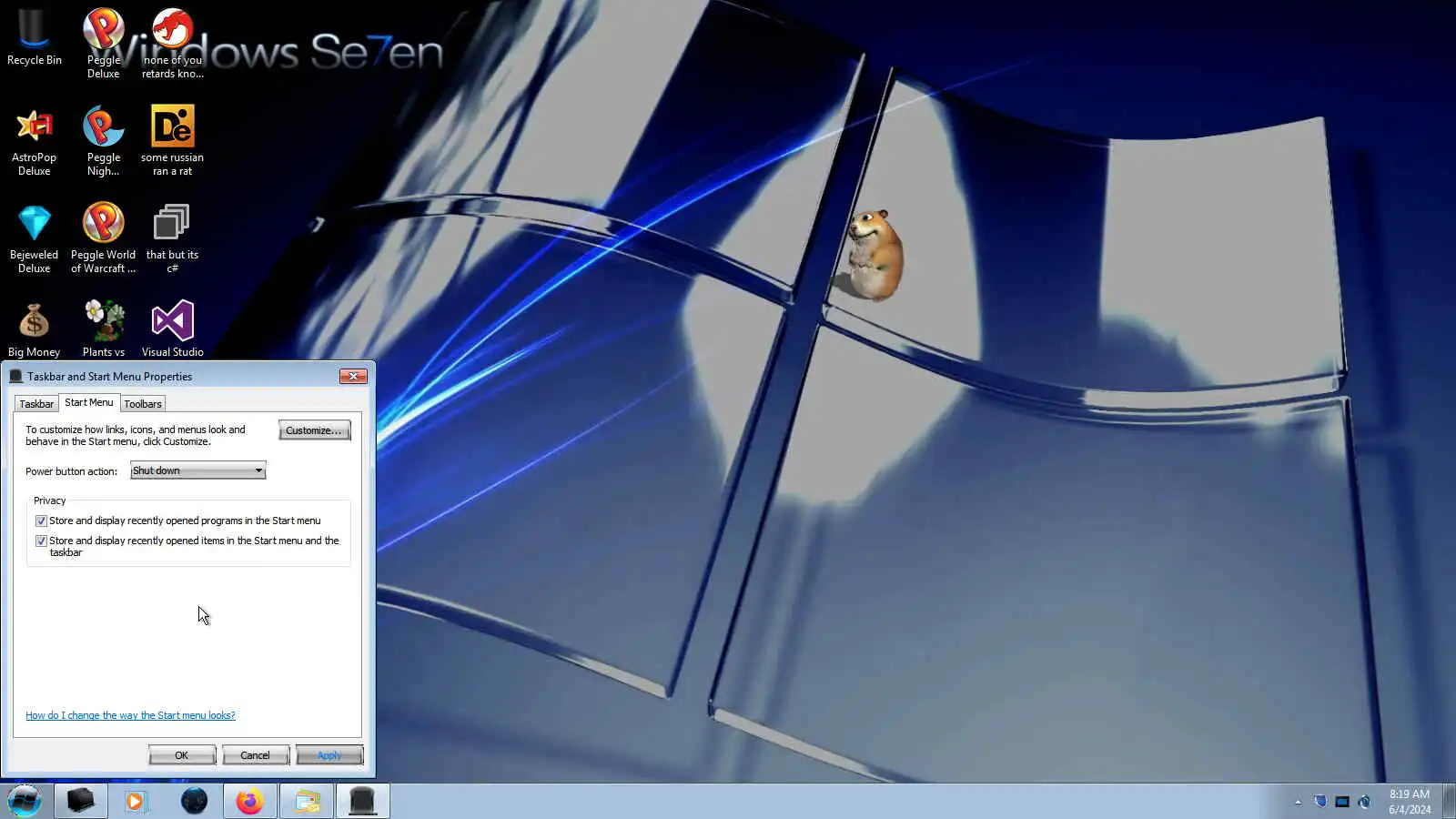The height and width of the screenshot is (819, 1456).
Task: Open the Big Money desktop shortcut
Action: pos(35,329)
